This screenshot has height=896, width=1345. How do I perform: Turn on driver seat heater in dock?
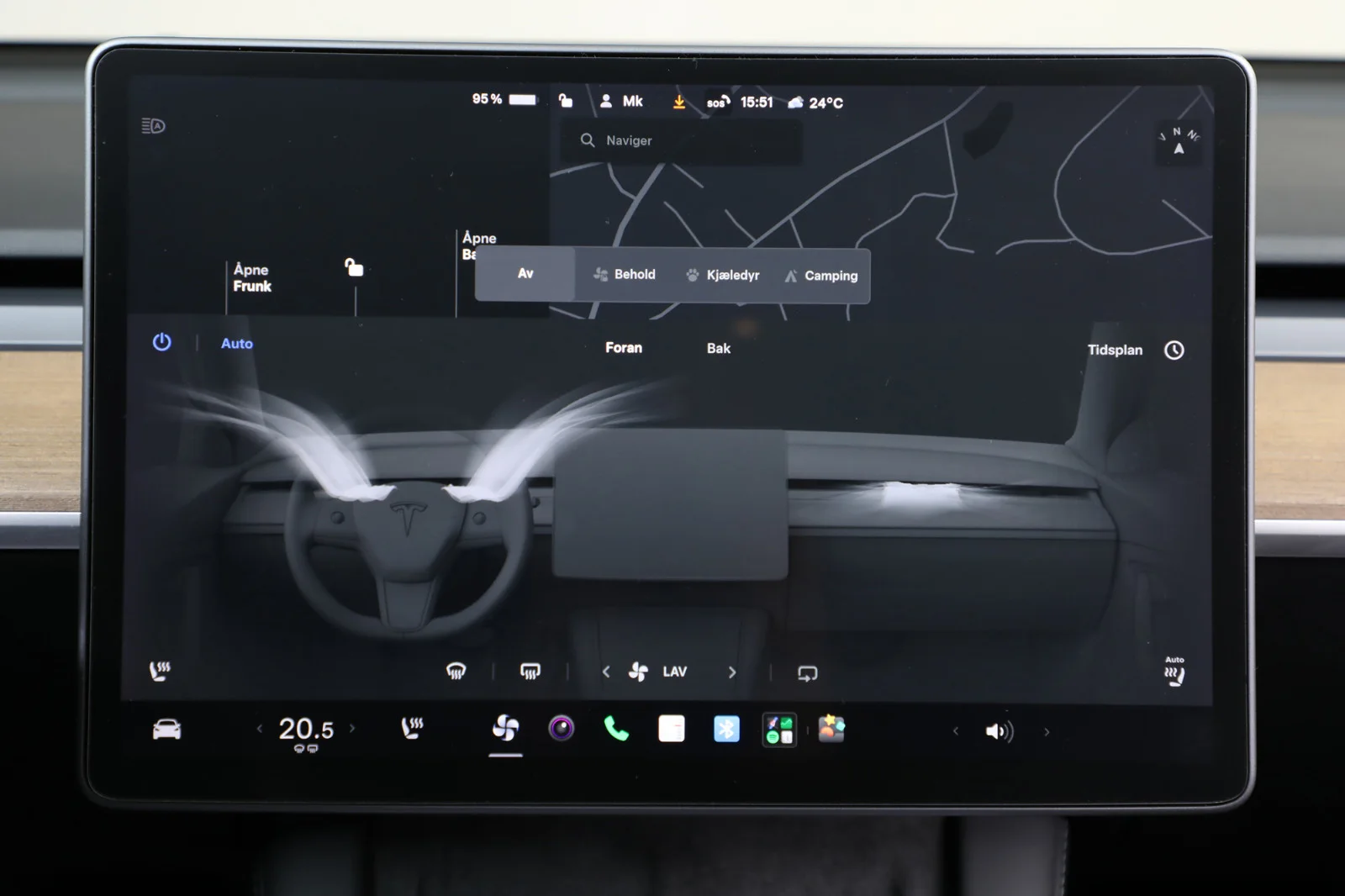412,728
